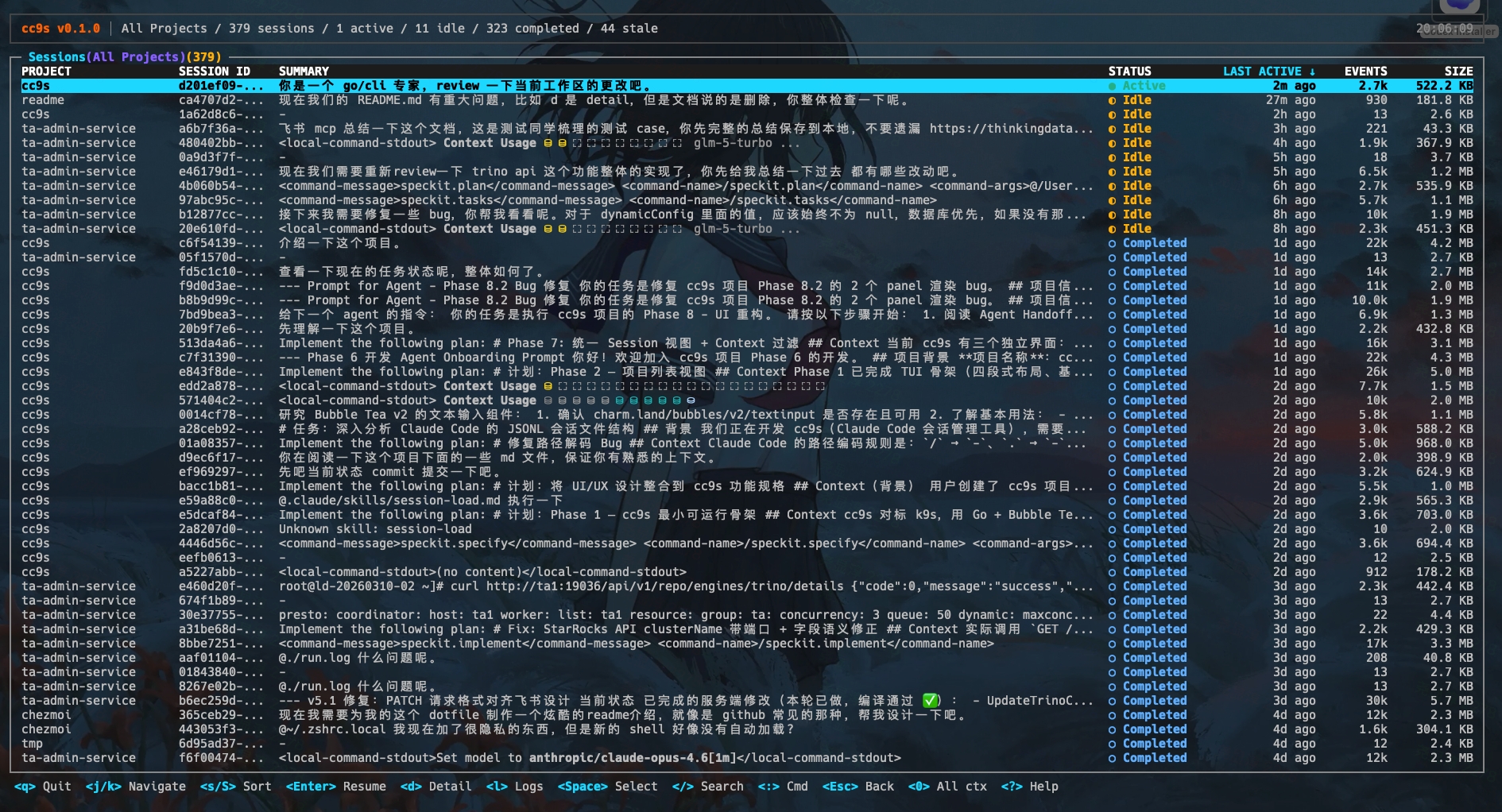Screen dimensions: 1502x812
Task: Click the <?> Help hint
Action: (x=1030, y=787)
